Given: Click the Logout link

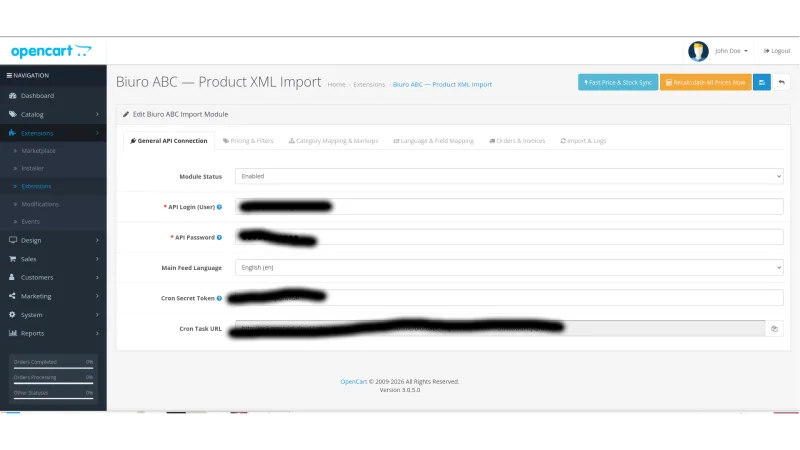Looking at the screenshot, I should 777,51.
